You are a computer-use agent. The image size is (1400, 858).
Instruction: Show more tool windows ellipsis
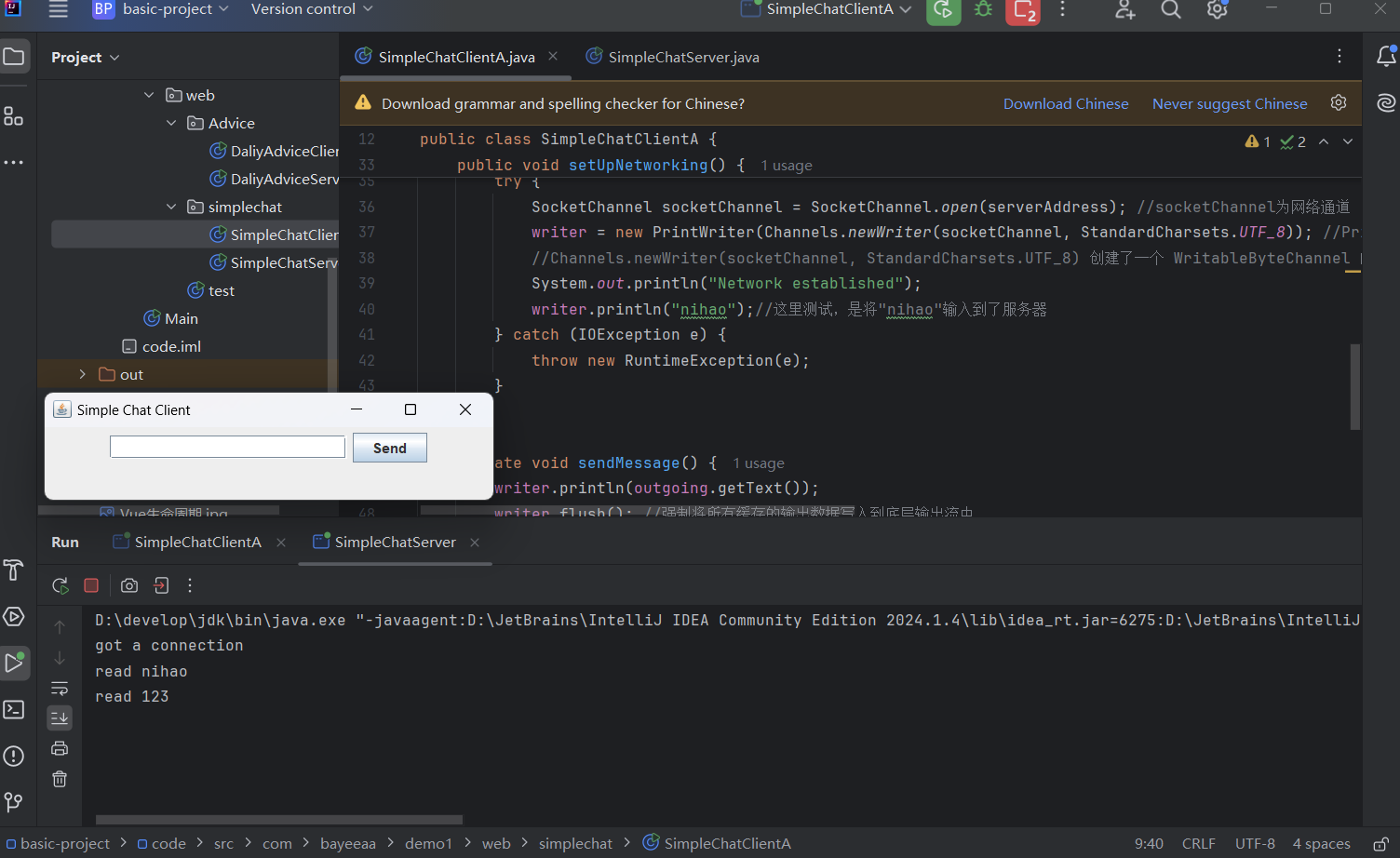click(14, 162)
